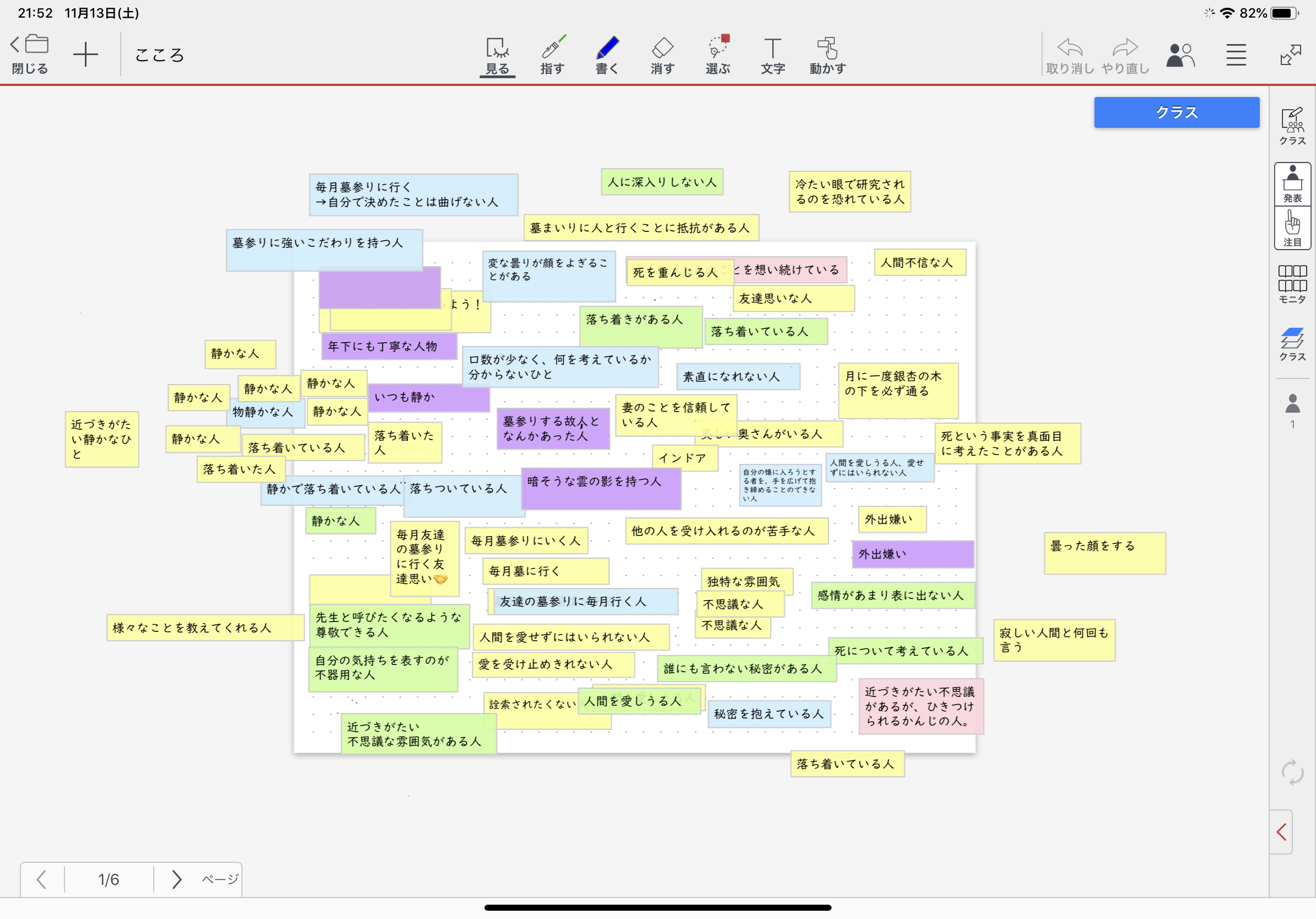Select the 文字 text tool
This screenshot has width=1316, height=919.
pyautogui.click(x=772, y=55)
